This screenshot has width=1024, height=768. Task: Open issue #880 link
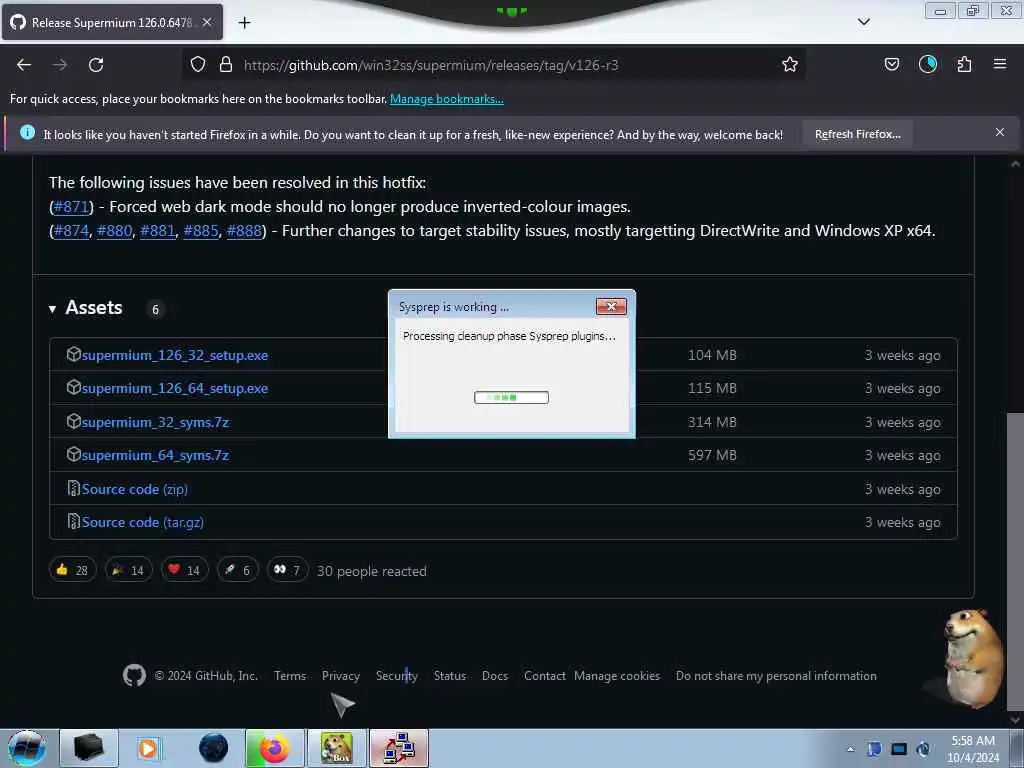[x=114, y=231]
